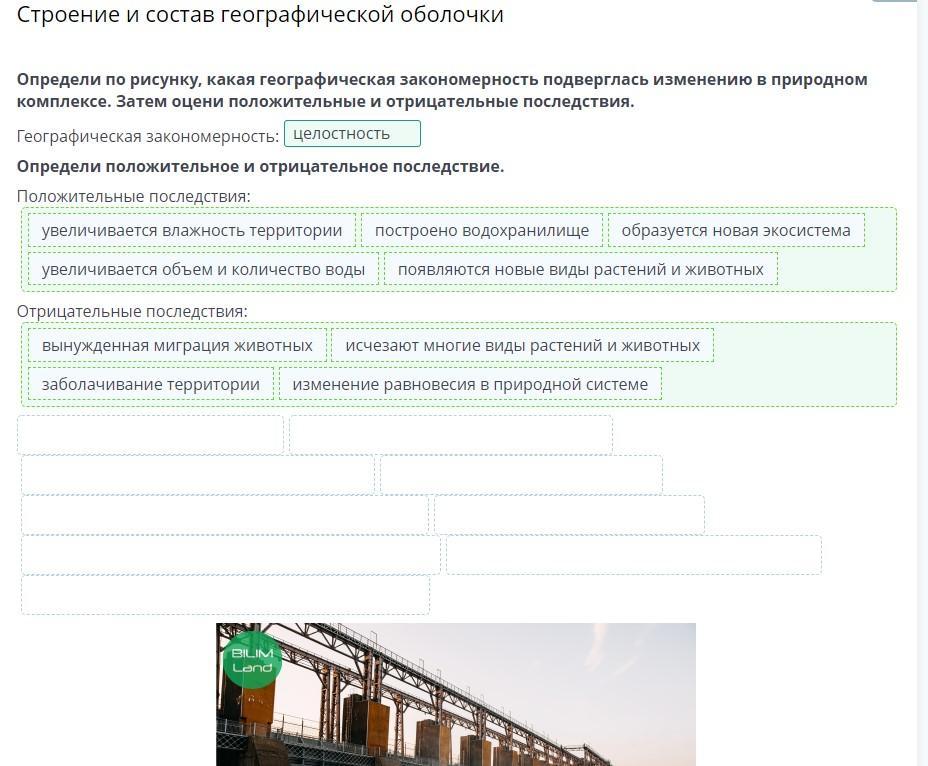Select 'построено водохранилище' chip
This screenshot has height=766, width=928.
(482, 230)
